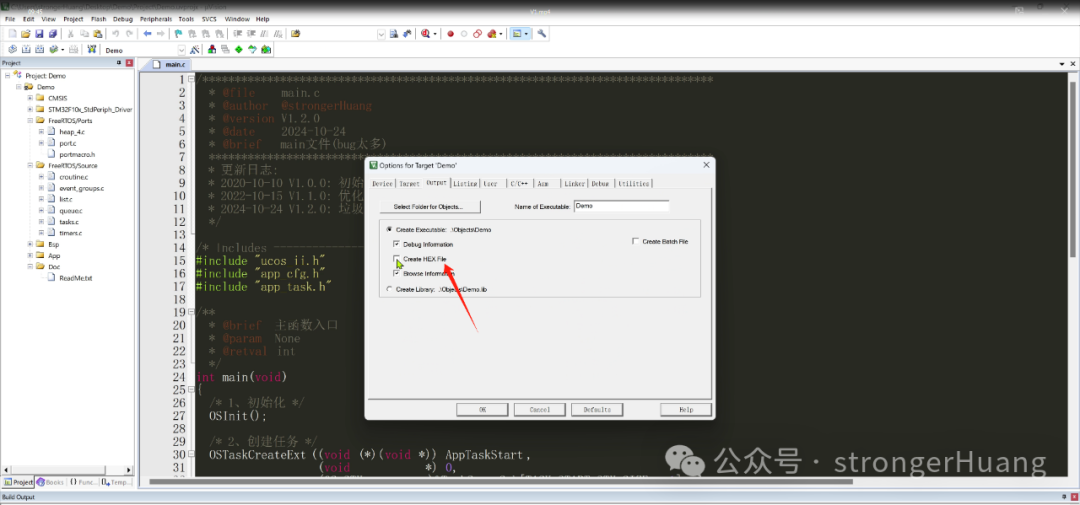Click the Translate current file icon
This screenshot has width=1080, height=505.
point(12,50)
